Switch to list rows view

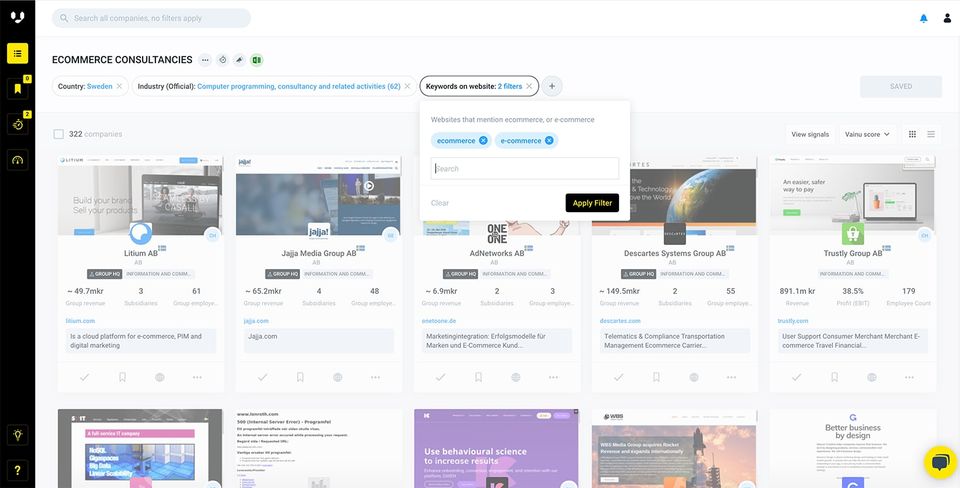931,134
